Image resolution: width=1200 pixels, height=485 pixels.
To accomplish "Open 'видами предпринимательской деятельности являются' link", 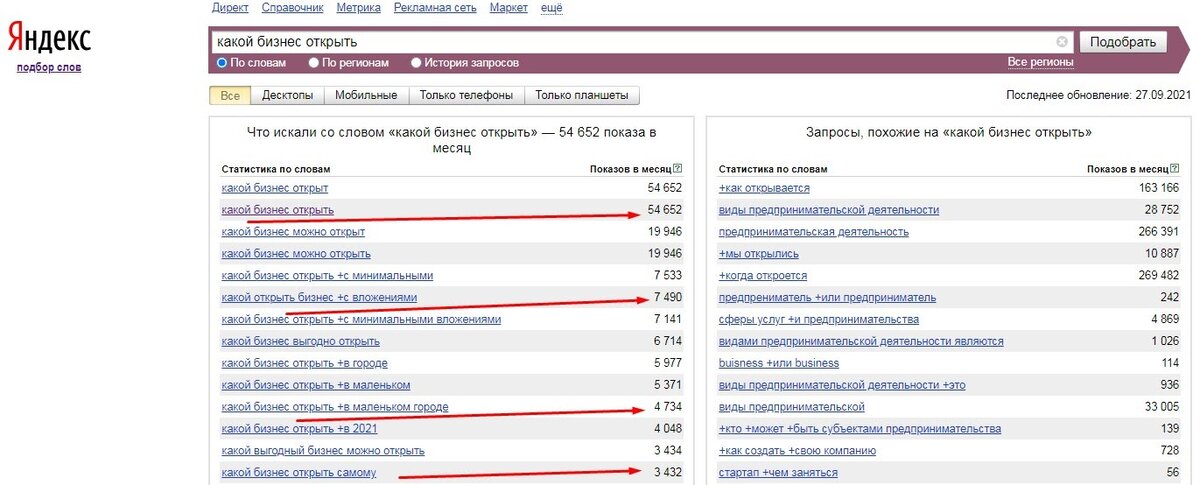I will (x=861, y=342).
